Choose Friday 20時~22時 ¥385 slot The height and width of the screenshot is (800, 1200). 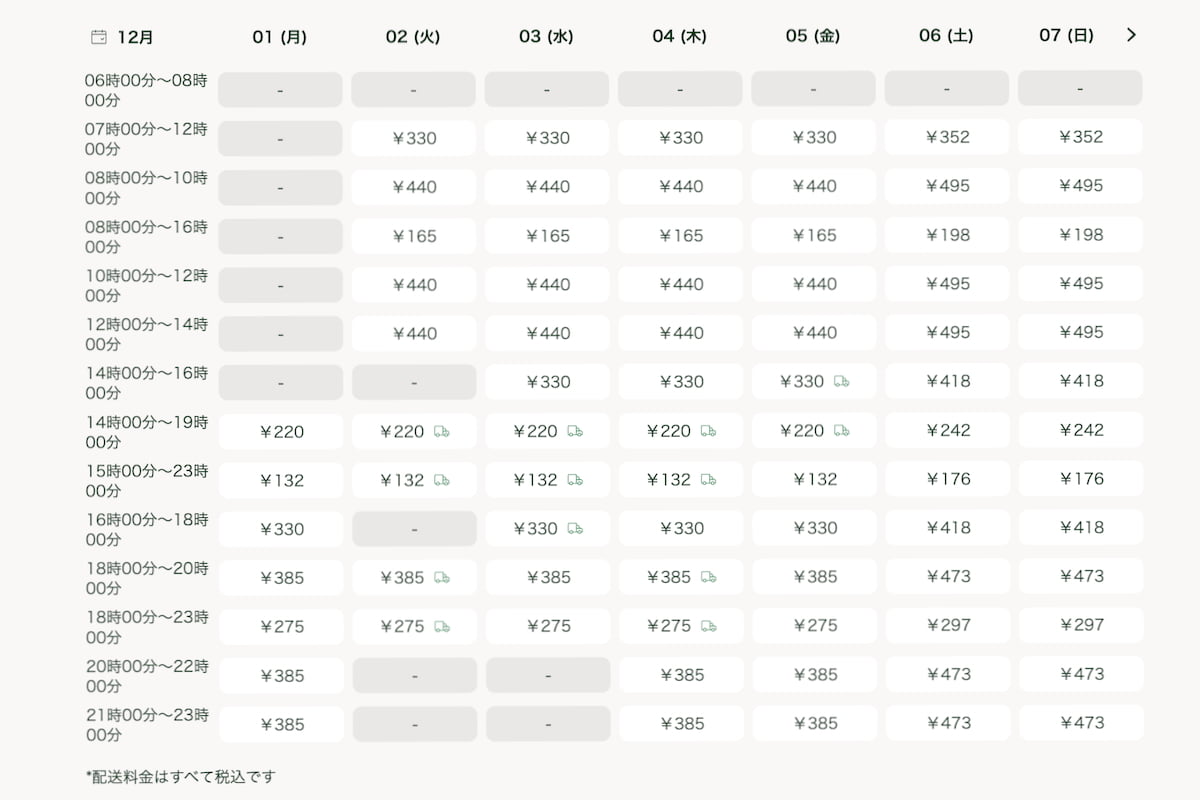pos(814,675)
